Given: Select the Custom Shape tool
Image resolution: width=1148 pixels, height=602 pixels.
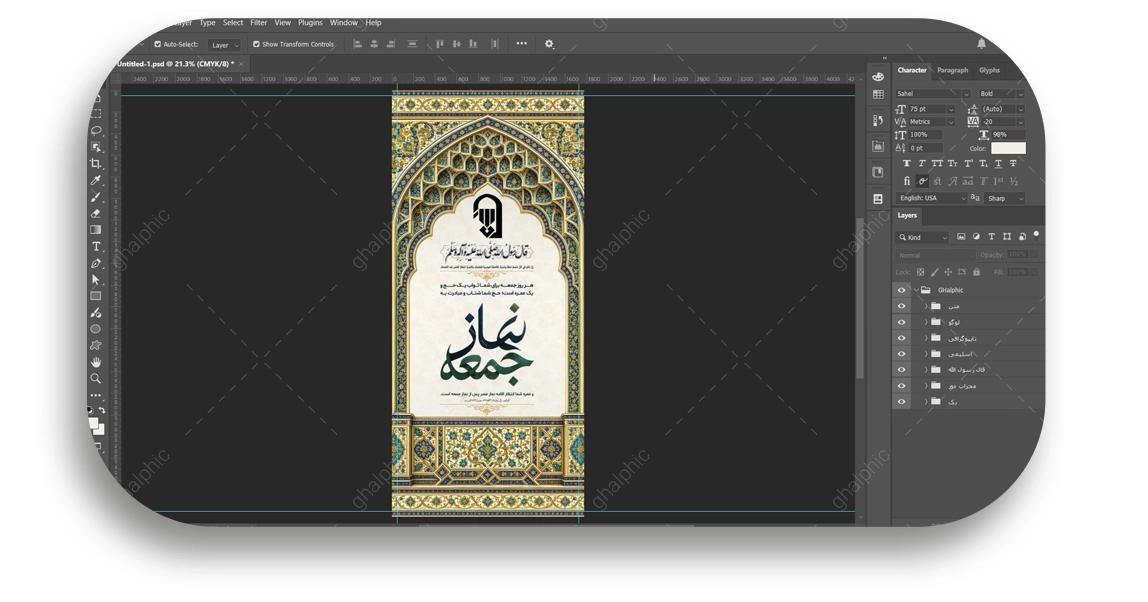Looking at the screenshot, I should click(96, 346).
